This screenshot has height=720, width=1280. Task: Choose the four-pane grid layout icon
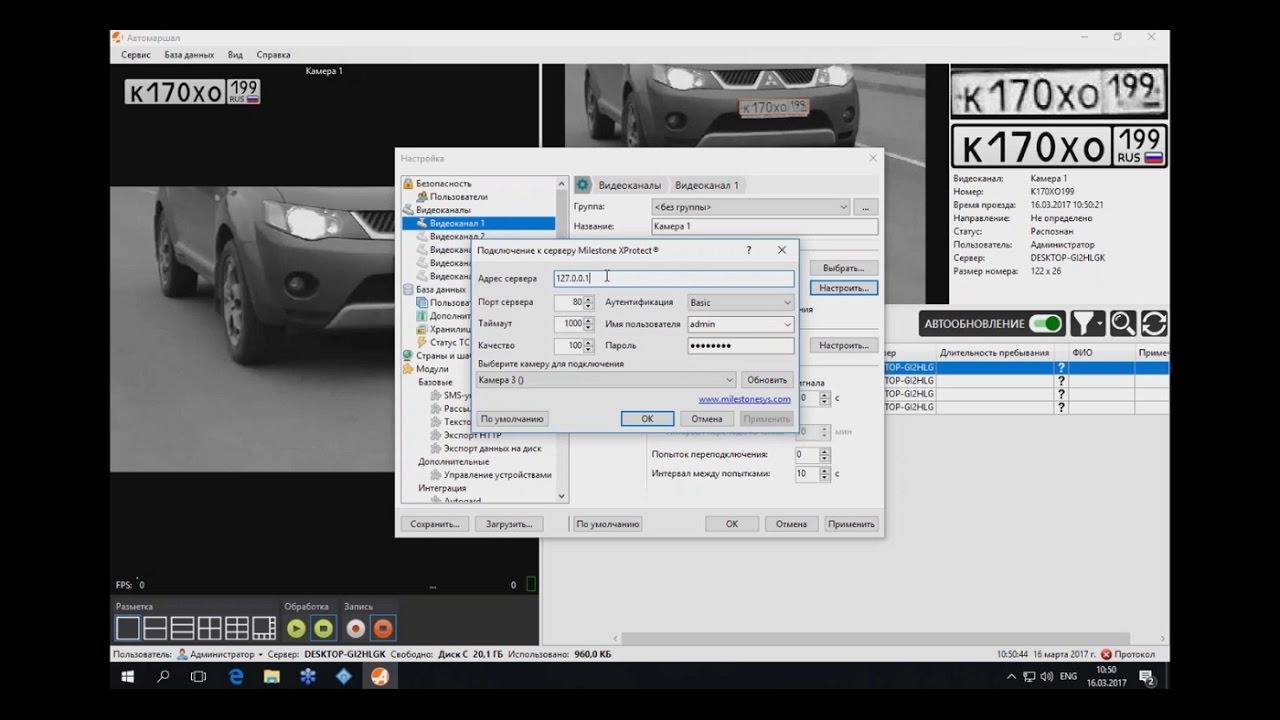point(209,629)
